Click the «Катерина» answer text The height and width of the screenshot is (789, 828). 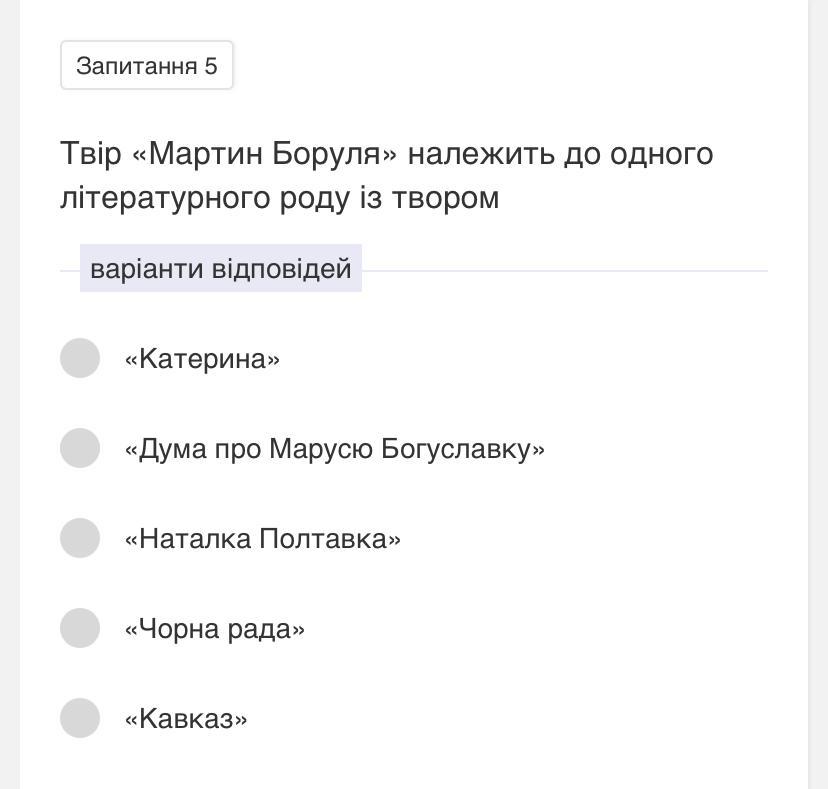[202, 359]
